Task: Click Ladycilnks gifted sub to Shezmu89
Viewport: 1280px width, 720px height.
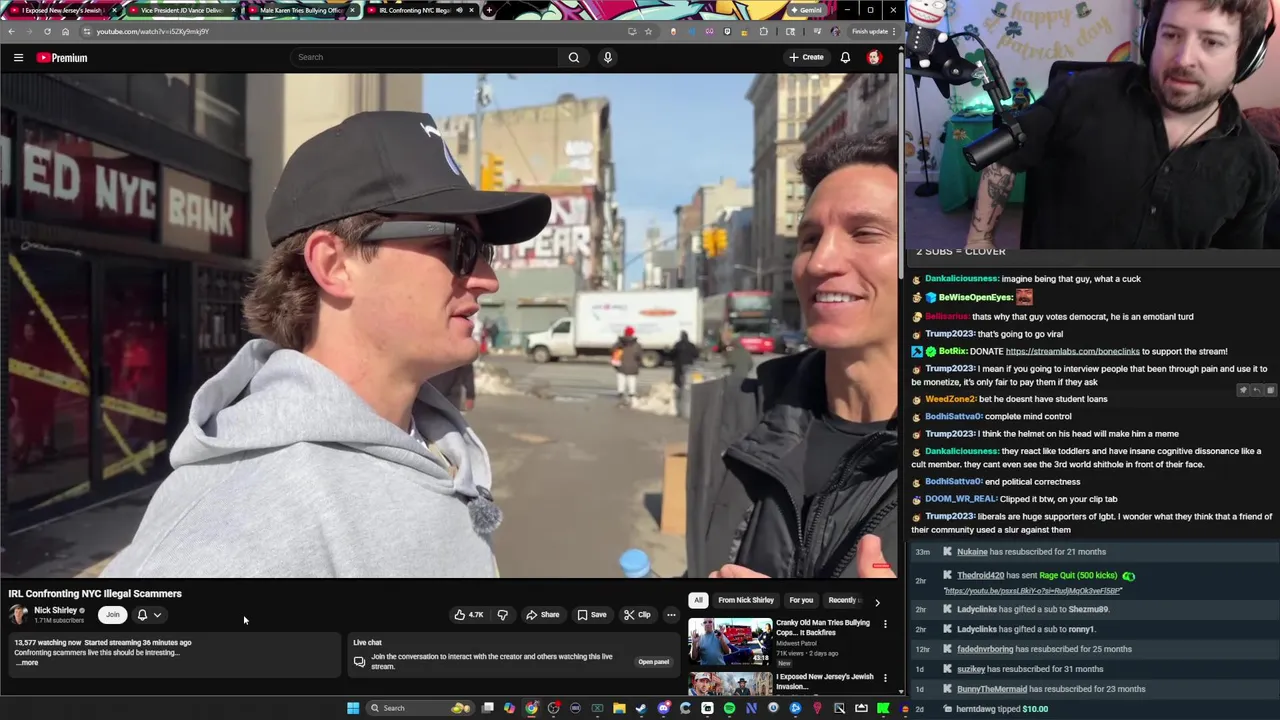Action: pos(1032,610)
